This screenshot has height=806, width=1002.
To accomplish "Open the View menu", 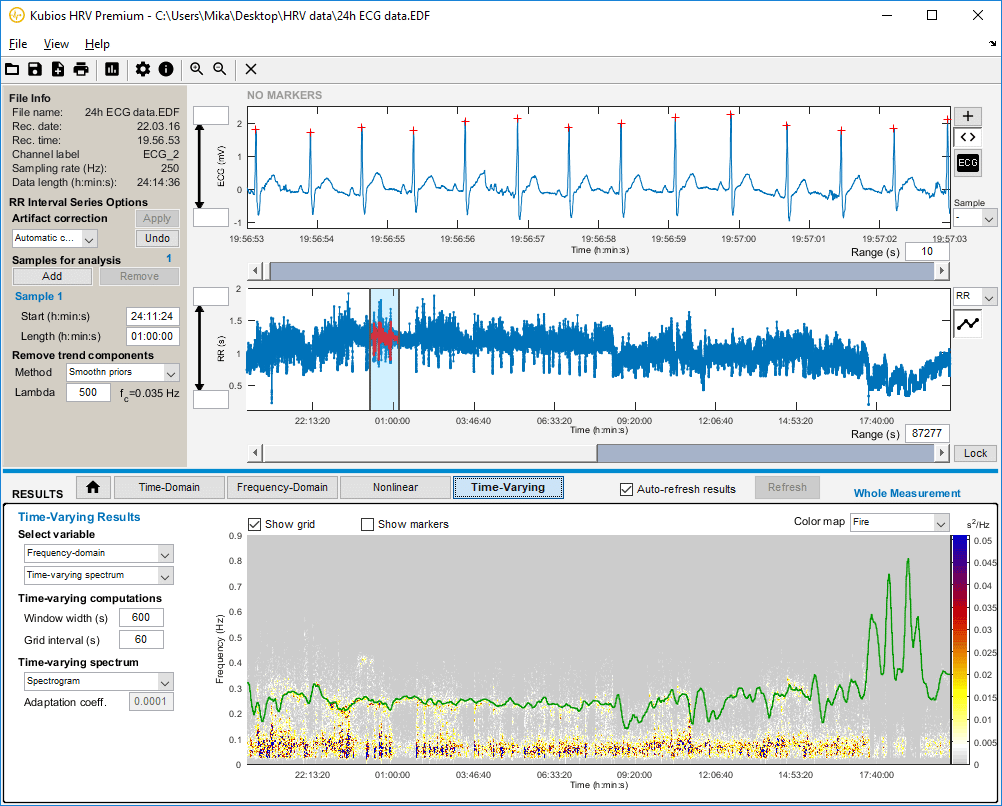I will (56, 44).
